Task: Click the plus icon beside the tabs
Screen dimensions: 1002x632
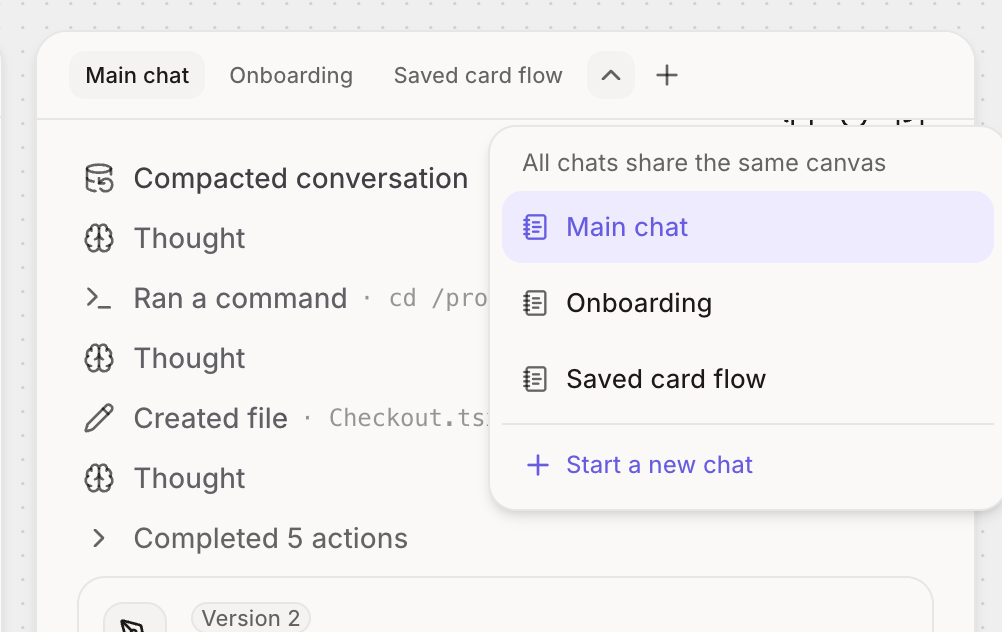Action: point(667,75)
